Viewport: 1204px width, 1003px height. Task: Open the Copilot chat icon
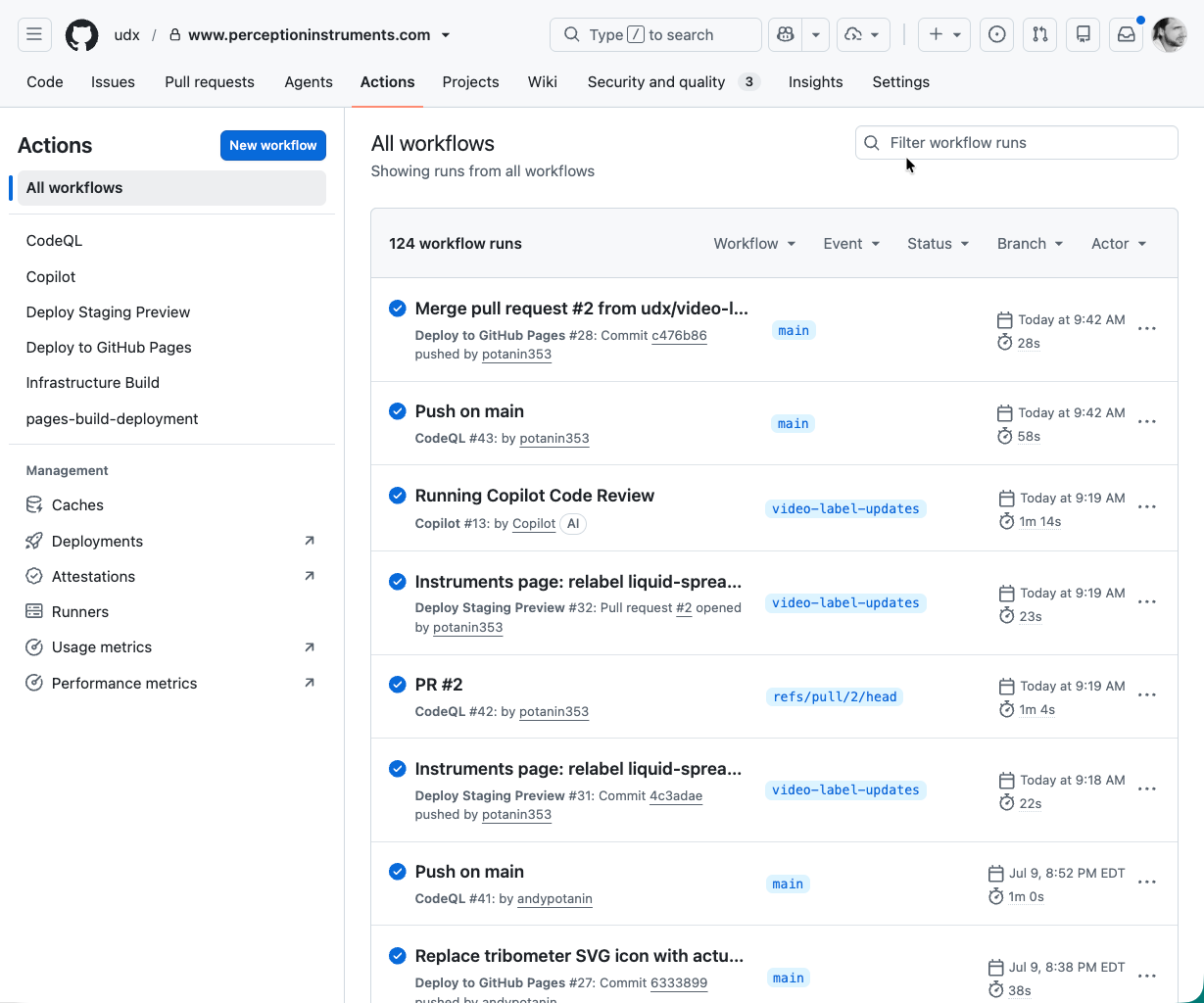click(x=785, y=34)
